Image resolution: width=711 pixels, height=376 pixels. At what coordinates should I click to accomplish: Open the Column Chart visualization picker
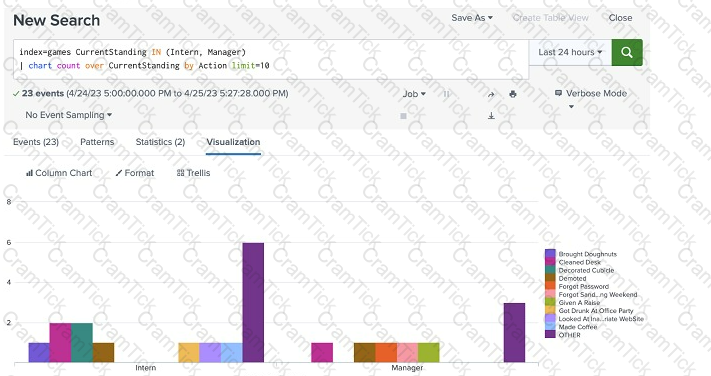59,173
